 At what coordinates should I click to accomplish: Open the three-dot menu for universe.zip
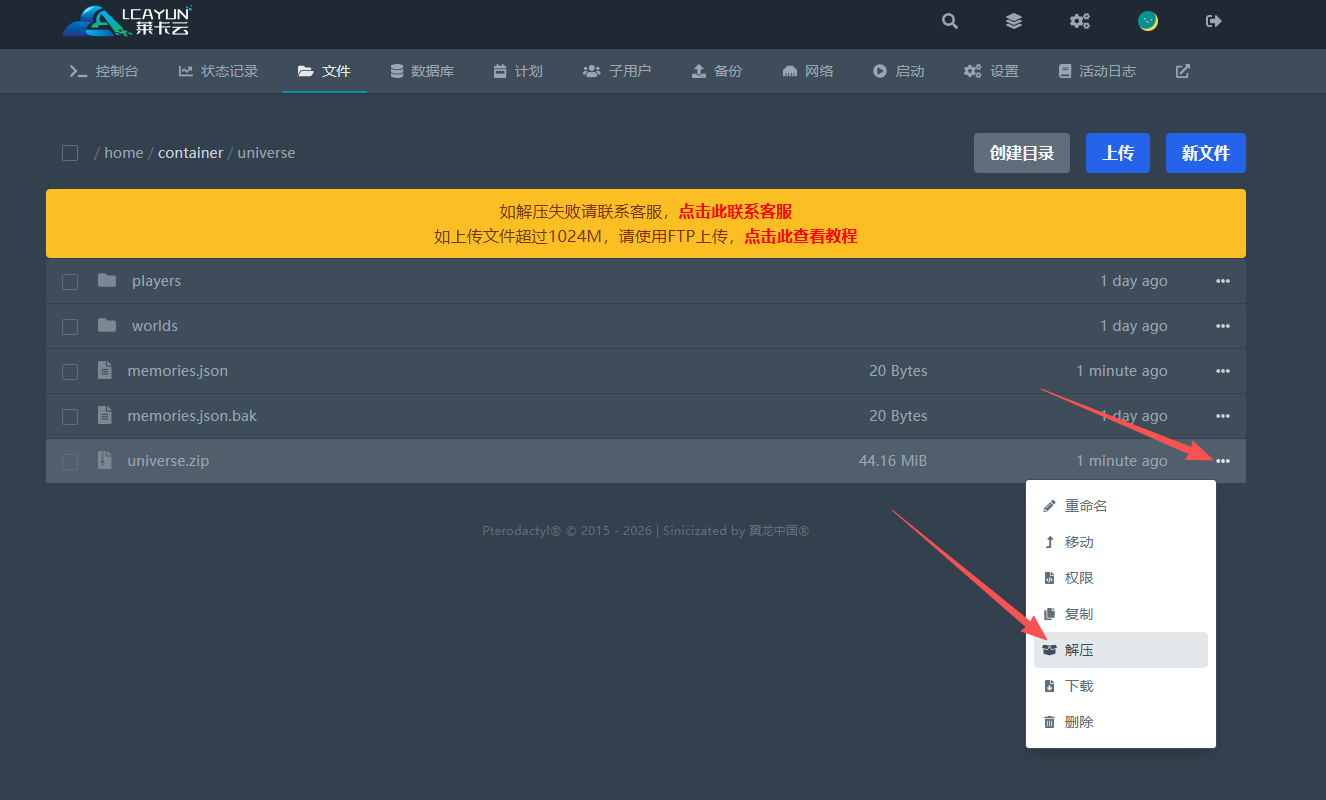[1222, 461]
